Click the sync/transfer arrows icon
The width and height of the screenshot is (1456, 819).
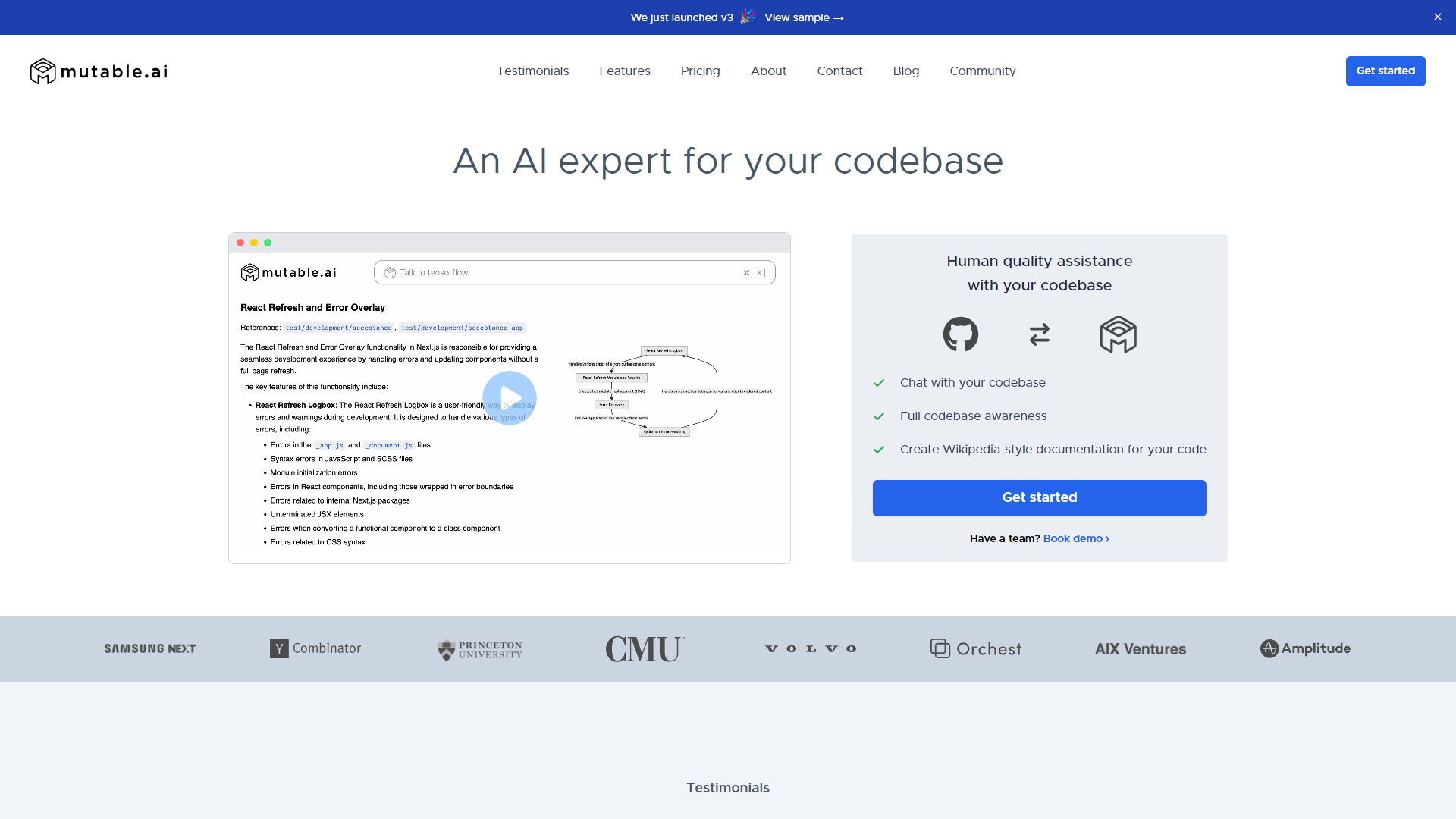click(x=1039, y=334)
